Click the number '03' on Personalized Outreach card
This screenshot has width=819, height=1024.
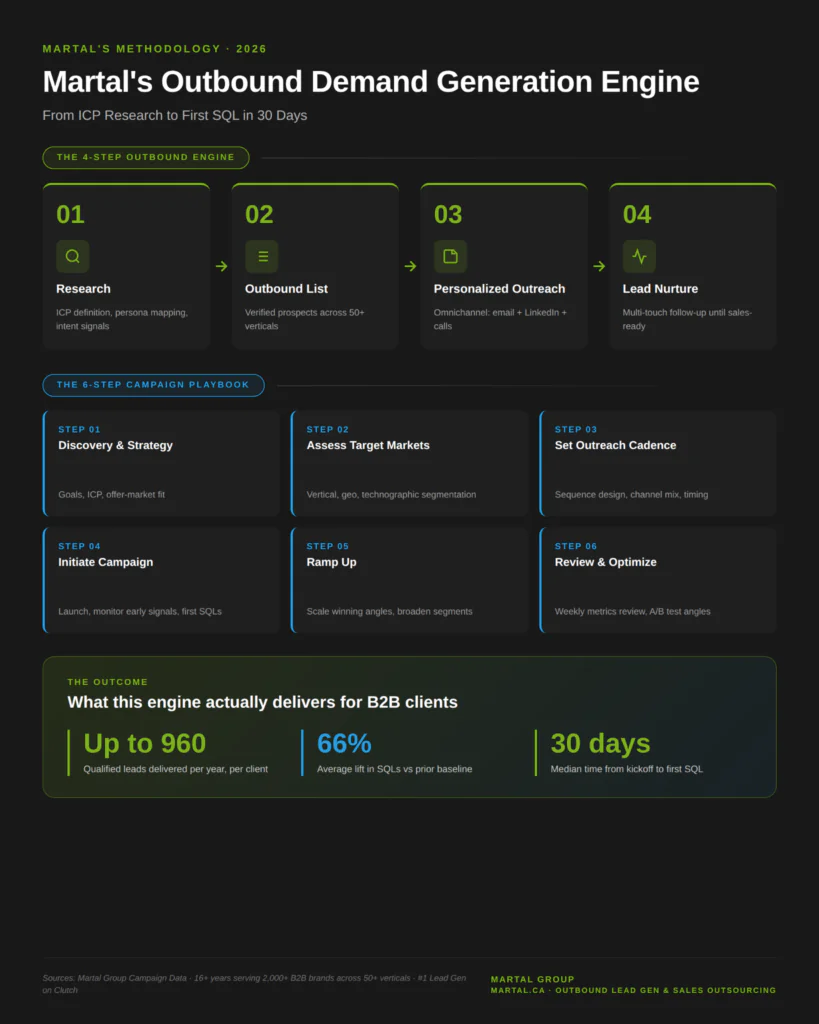click(x=448, y=214)
